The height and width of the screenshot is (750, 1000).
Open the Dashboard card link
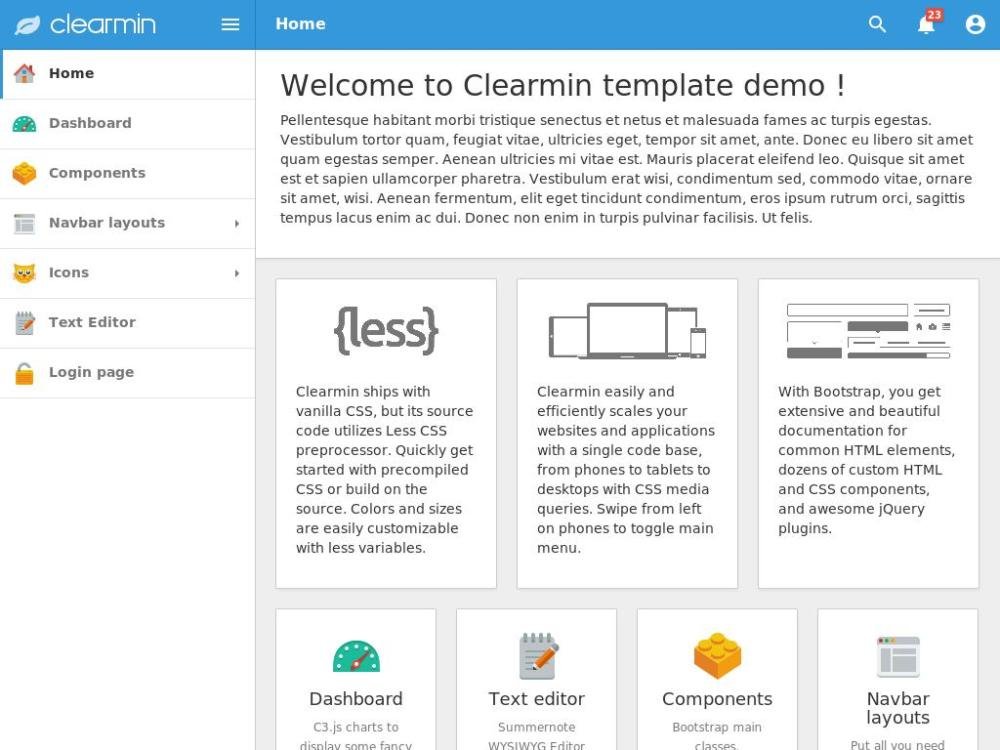356,698
